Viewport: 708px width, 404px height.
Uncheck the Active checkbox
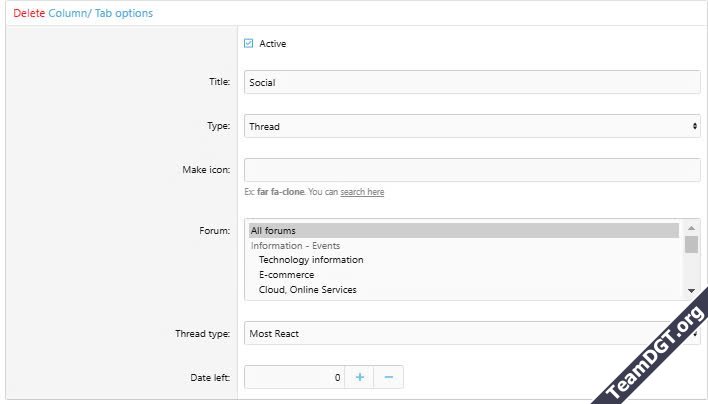(x=249, y=44)
